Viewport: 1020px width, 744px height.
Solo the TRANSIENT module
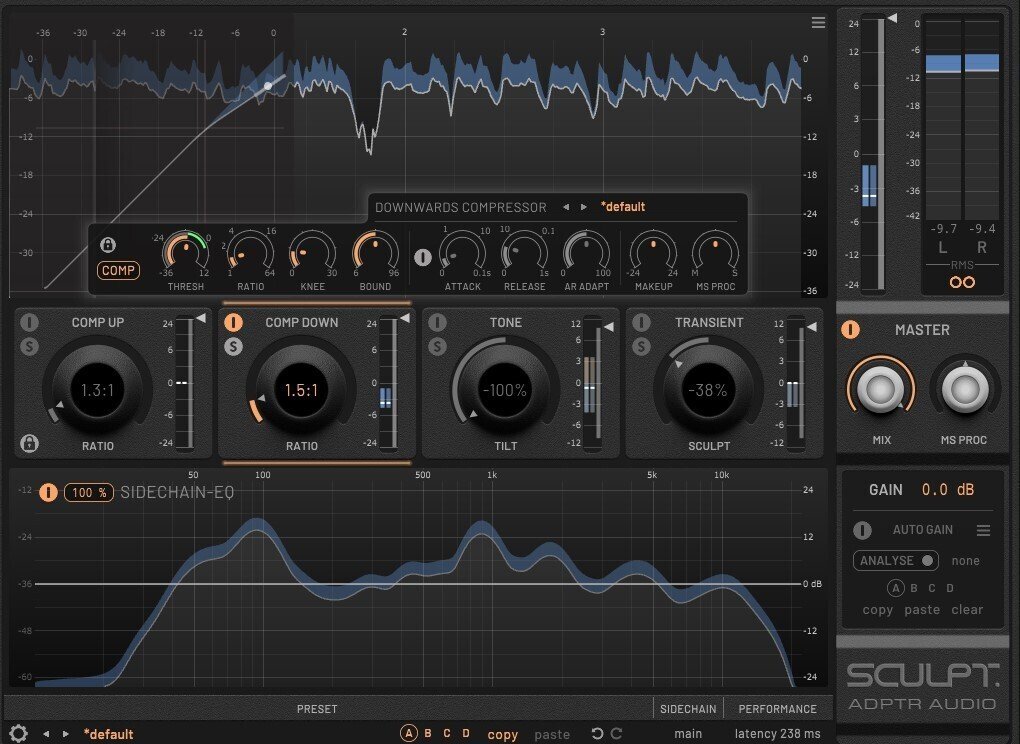641,347
